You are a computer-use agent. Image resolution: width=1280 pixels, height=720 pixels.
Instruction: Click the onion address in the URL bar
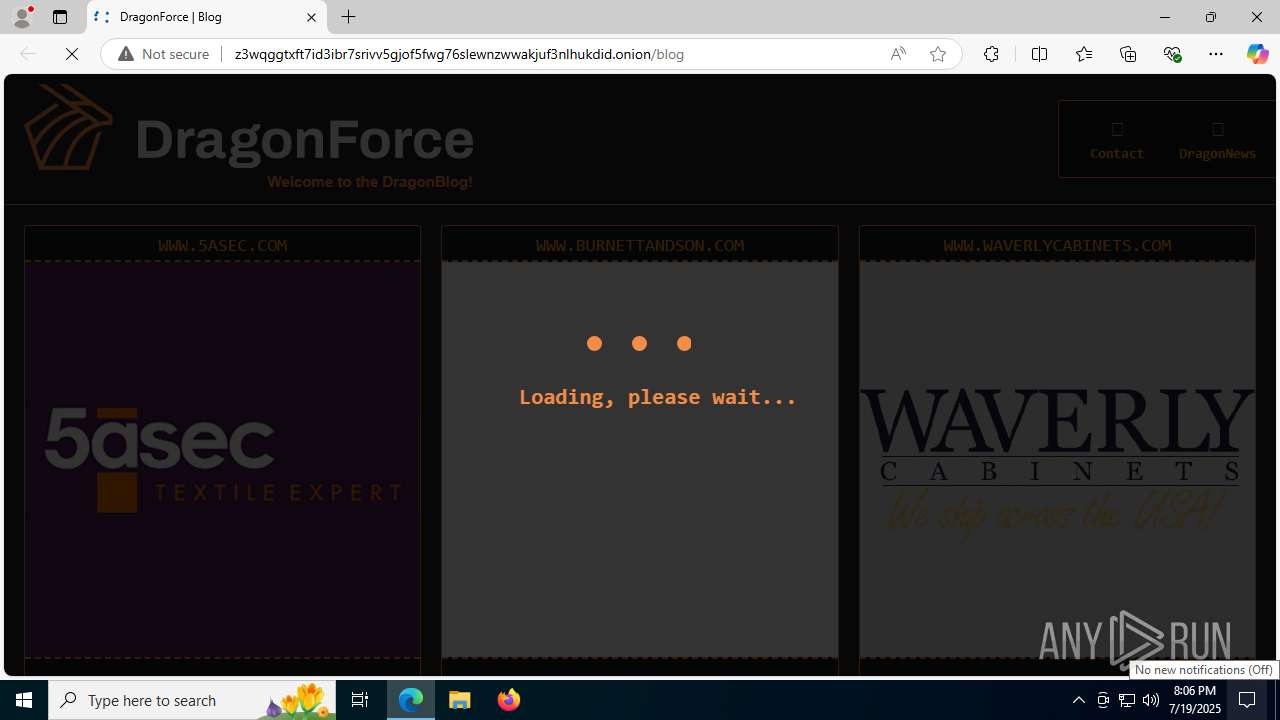click(459, 54)
